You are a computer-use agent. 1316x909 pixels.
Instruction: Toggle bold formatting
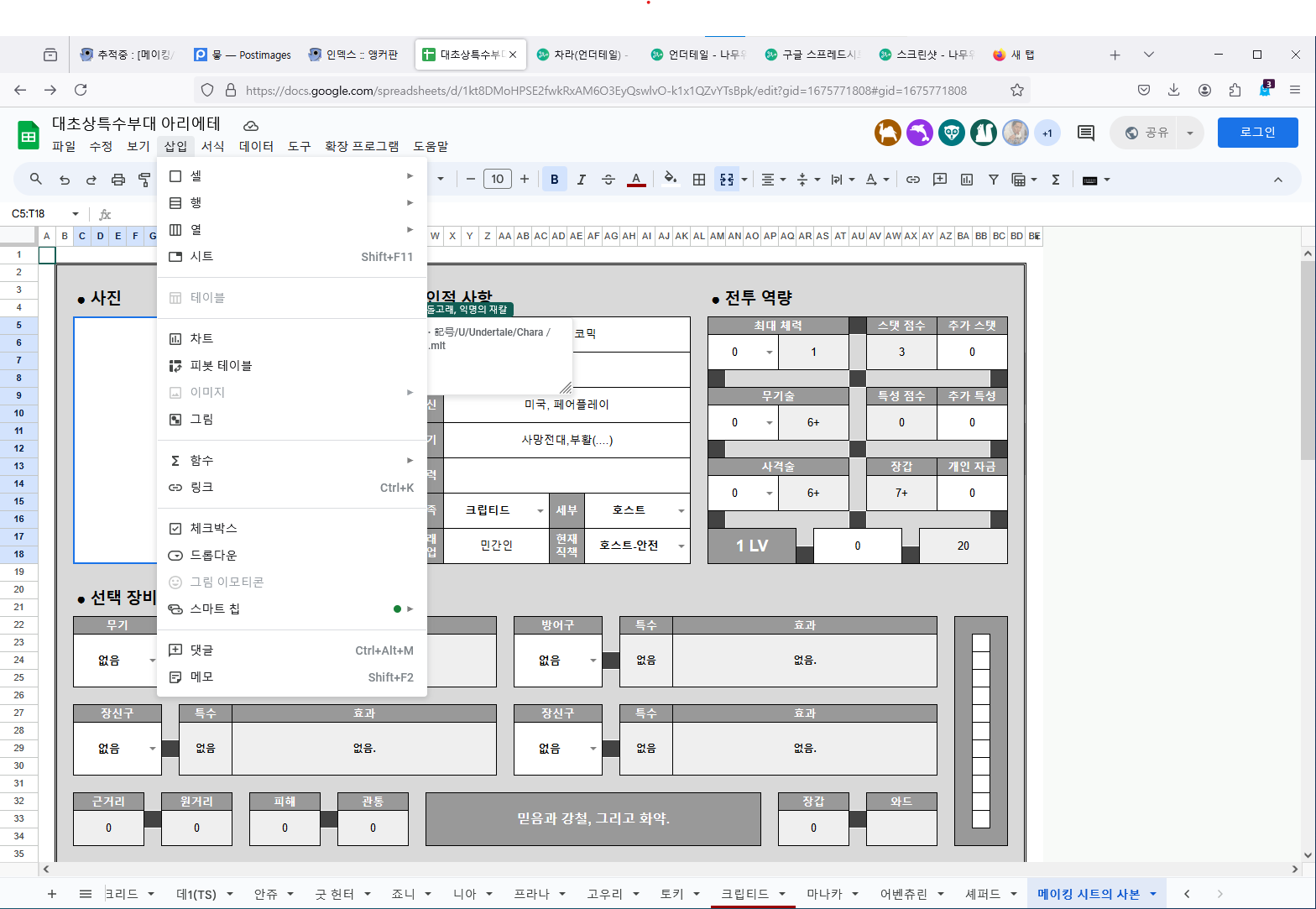[554, 180]
